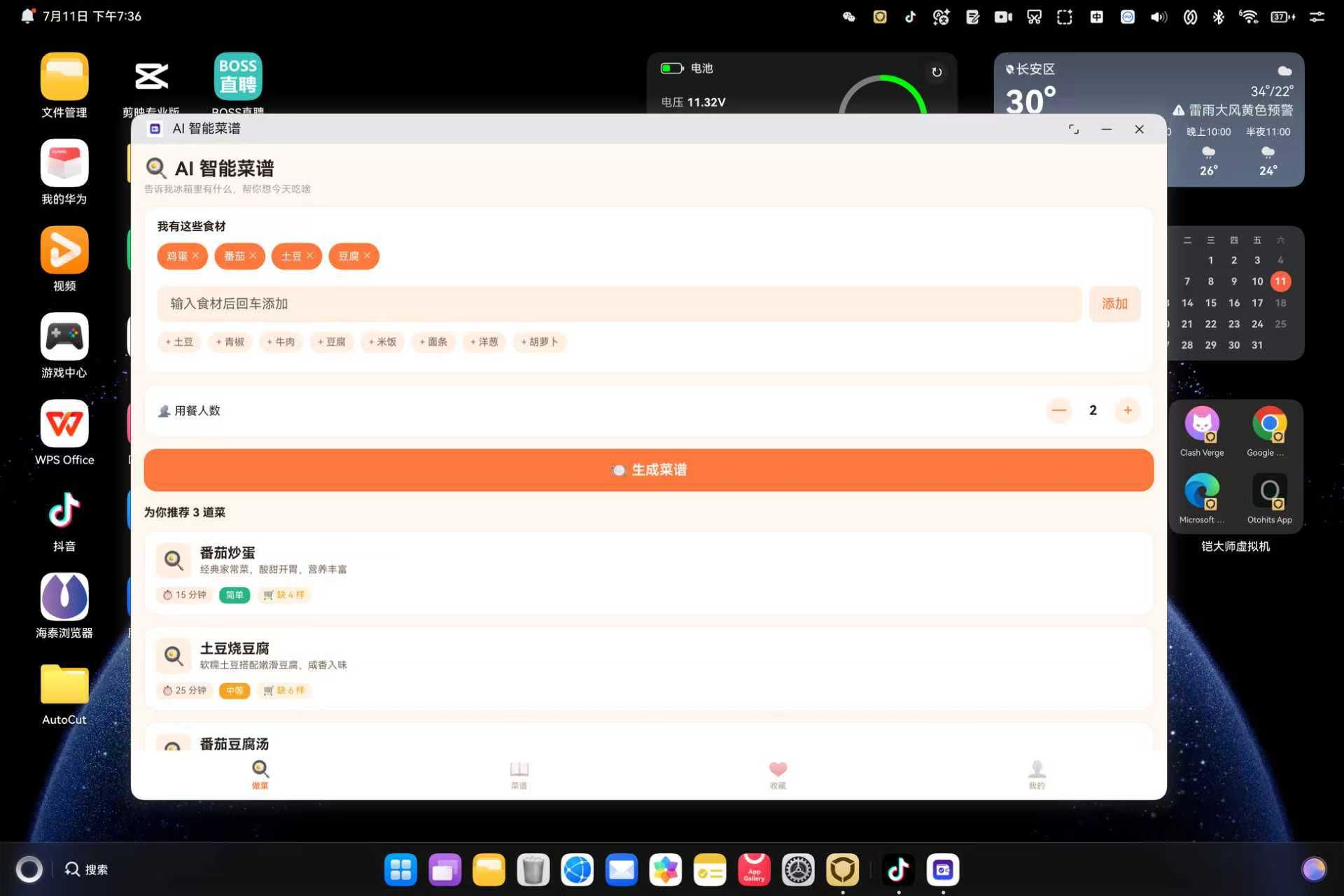The height and width of the screenshot is (896, 1344).
Task: Open the AutoCut folder
Action: pos(64,693)
